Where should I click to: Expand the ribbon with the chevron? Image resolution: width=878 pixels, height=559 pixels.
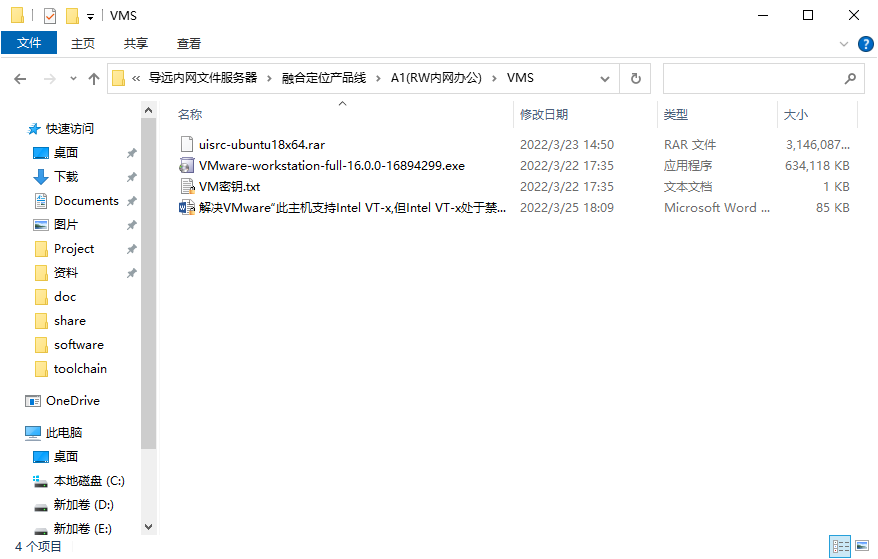(x=844, y=44)
